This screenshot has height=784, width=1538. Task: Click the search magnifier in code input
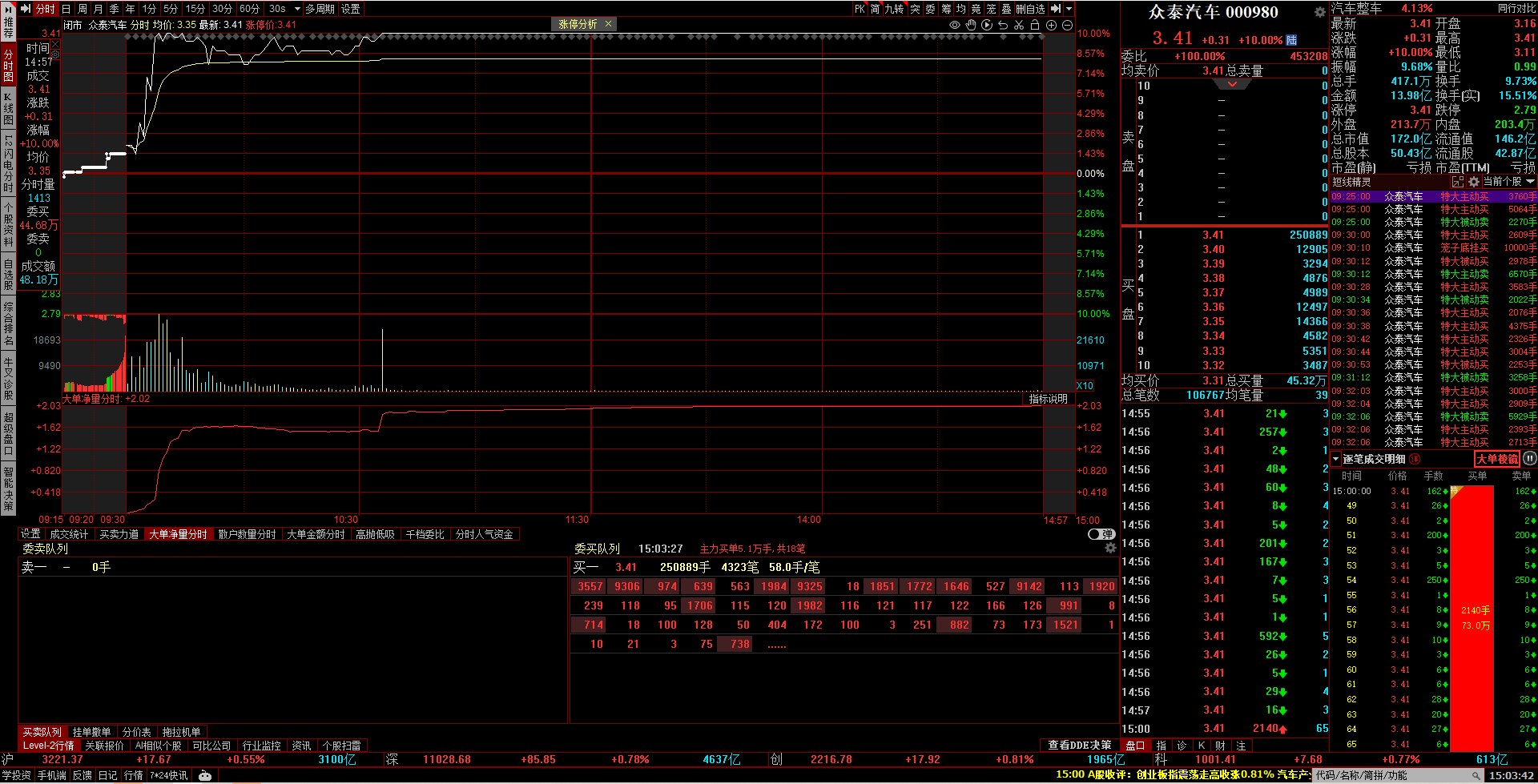click(1476, 775)
